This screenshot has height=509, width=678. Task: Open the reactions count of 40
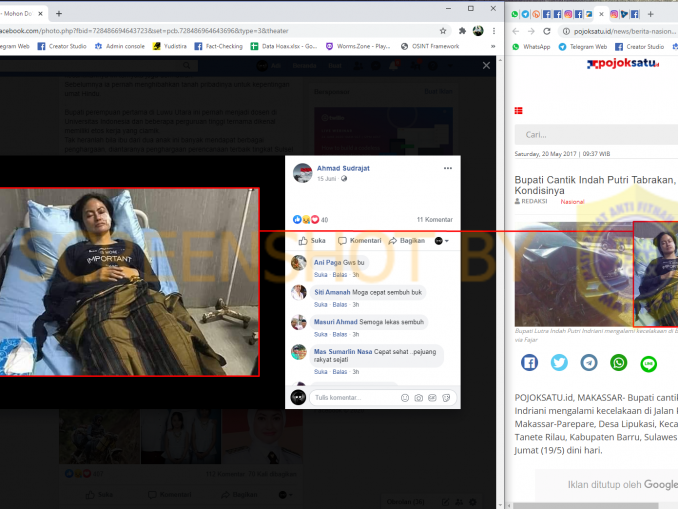pos(324,220)
